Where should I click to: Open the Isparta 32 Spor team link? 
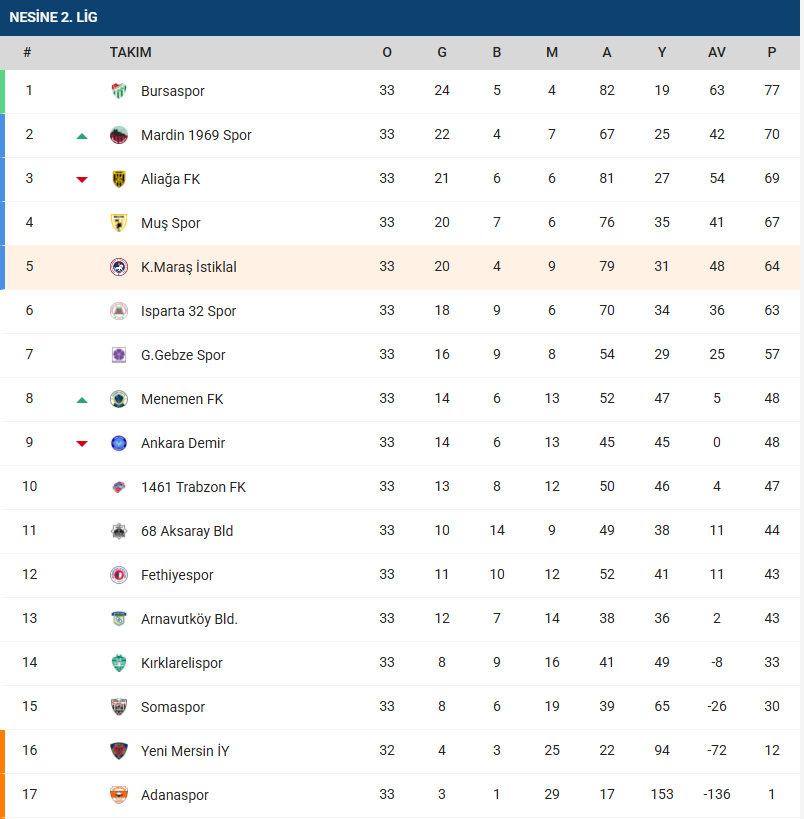click(188, 311)
